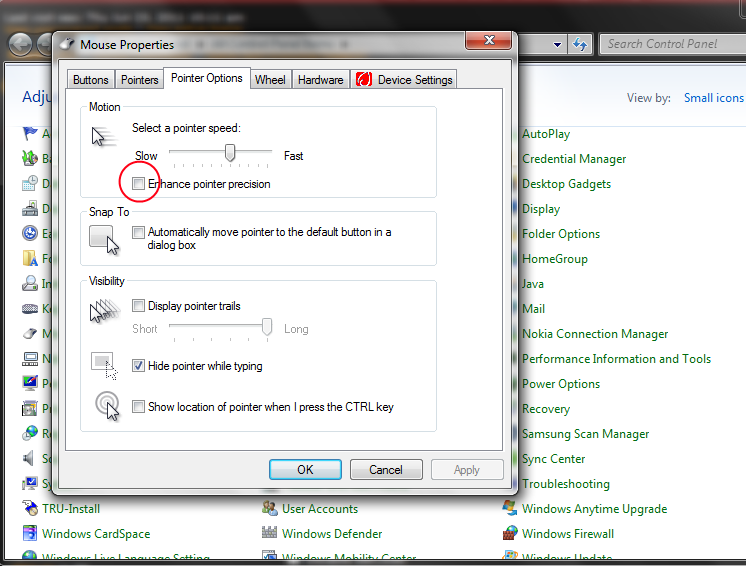Image resolution: width=746 pixels, height=566 pixels.
Task: Open Windows Defender via its icon
Action: pyautogui.click(x=269, y=534)
